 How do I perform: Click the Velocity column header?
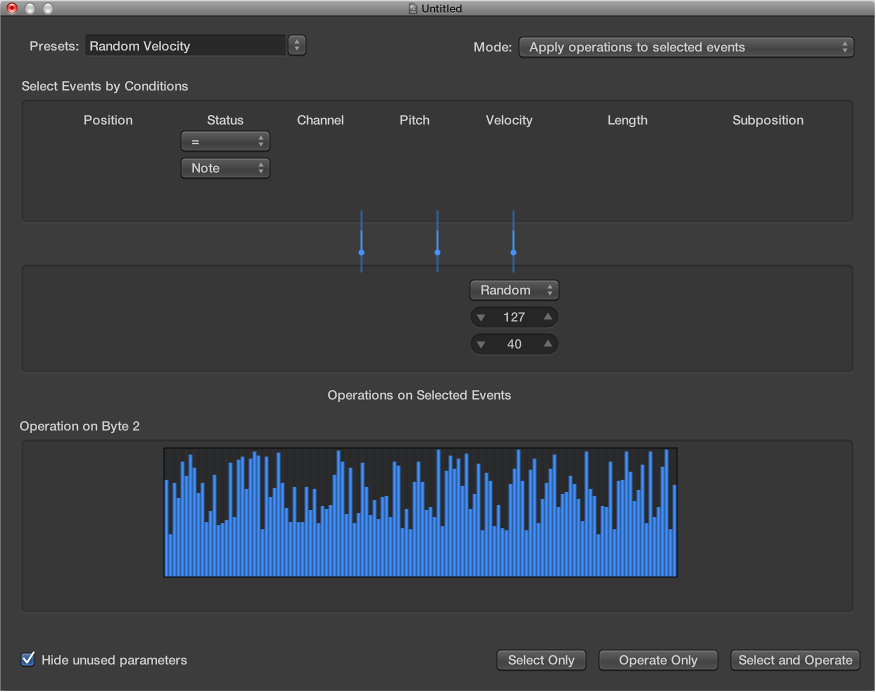click(509, 120)
